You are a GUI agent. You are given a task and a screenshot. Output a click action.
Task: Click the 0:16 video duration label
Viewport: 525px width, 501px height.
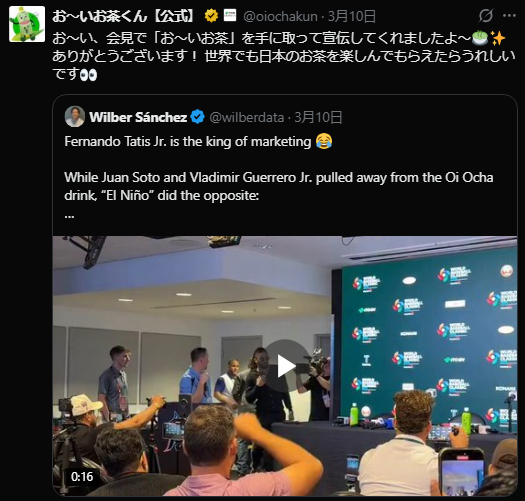click(82, 476)
